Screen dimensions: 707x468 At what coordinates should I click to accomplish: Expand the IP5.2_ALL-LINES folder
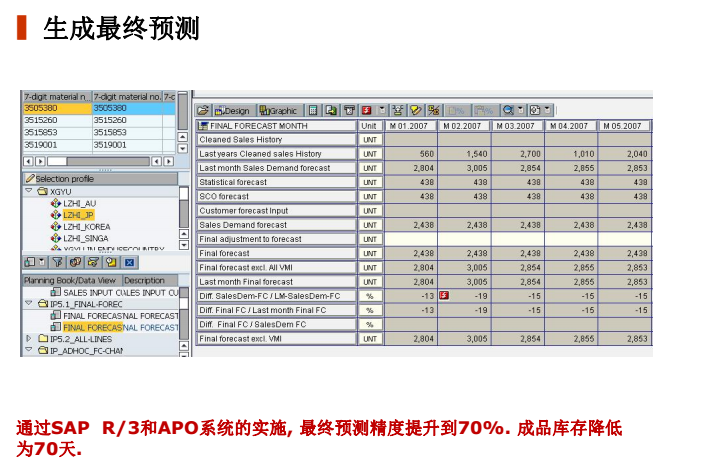point(29,339)
